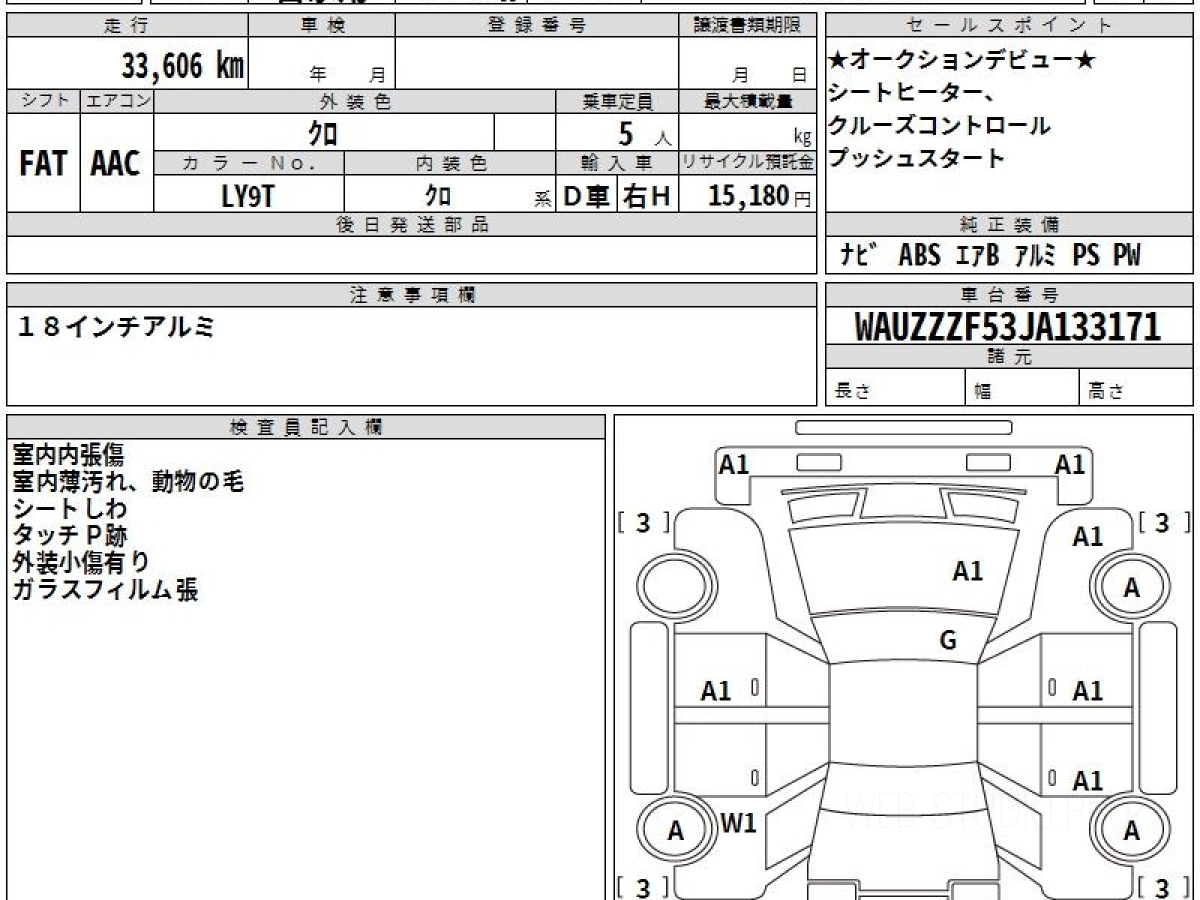Select the クルーズコントロール line

point(939,125)
